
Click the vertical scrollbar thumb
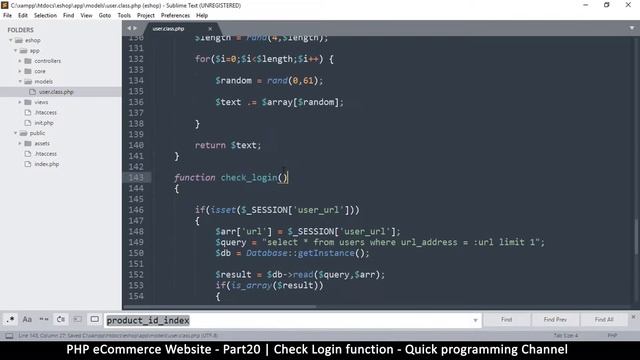636,237
